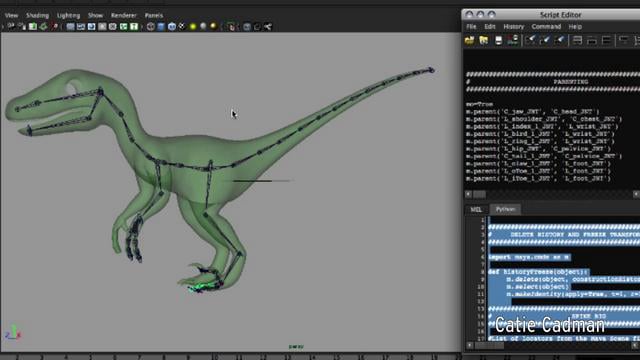Switch to the MEL tab
This screenshot has height=360, width=640.
[476, 209]
